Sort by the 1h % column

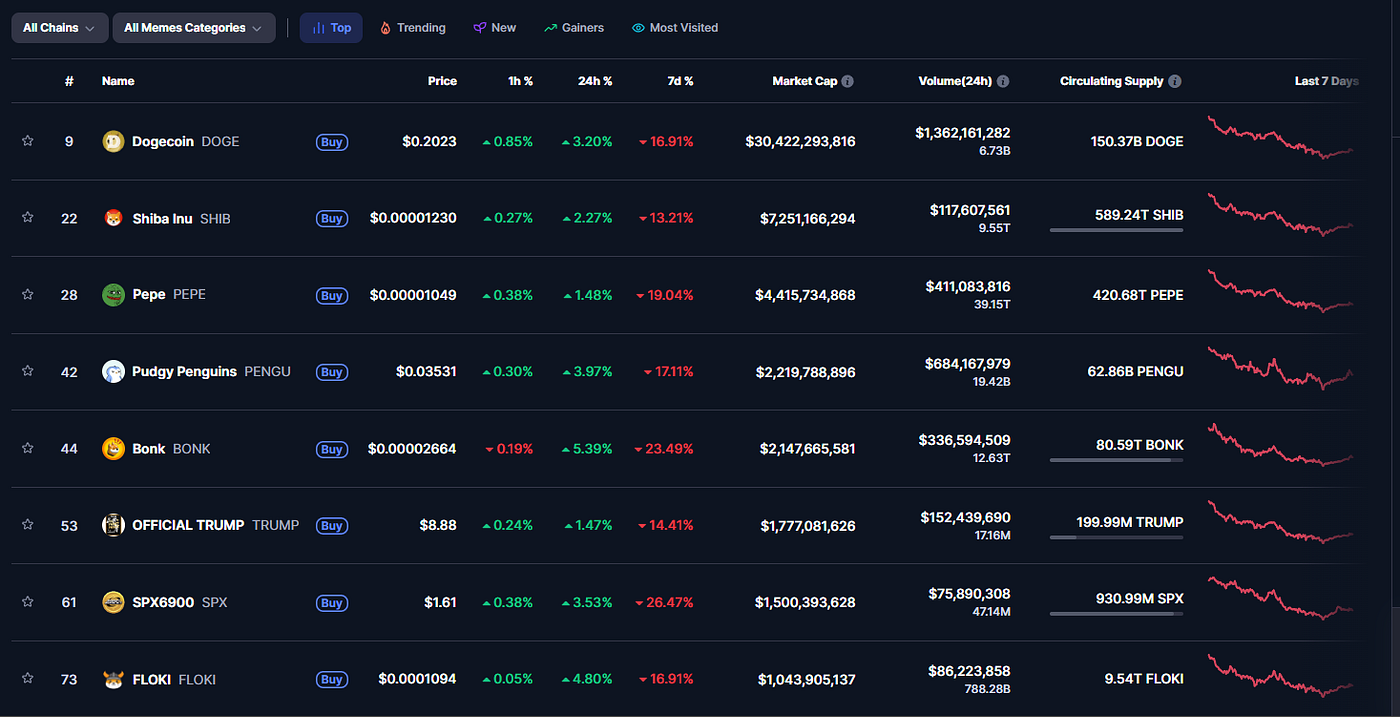point(520,81)
